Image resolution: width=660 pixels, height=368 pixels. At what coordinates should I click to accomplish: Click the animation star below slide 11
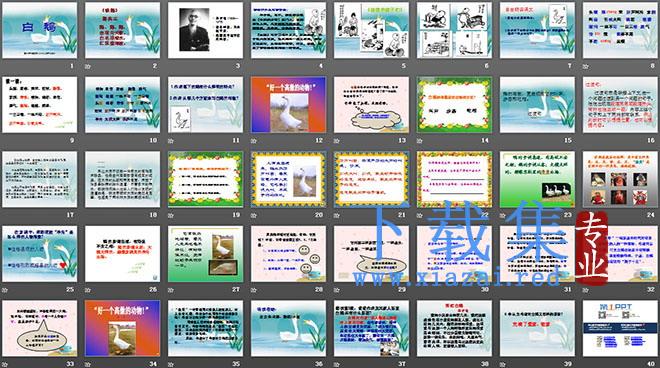tap(171, 141)
